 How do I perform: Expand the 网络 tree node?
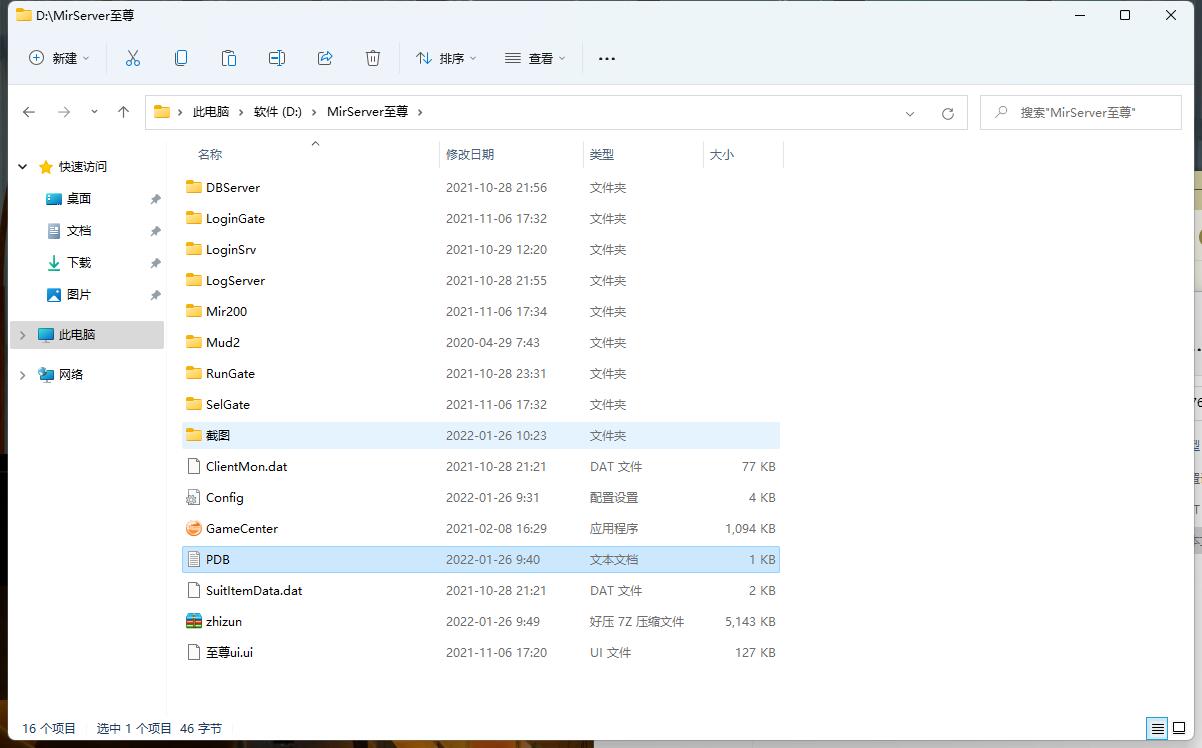point(23,375)
